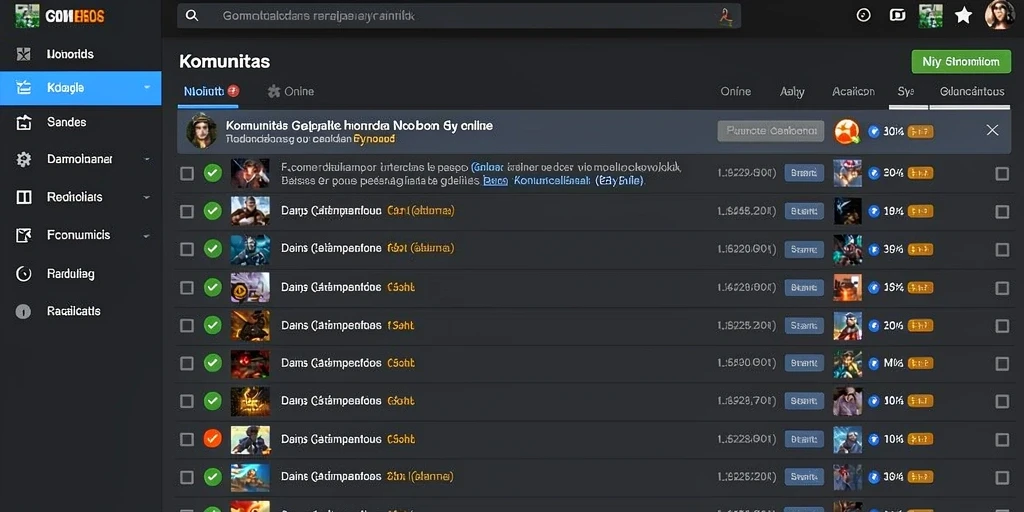Tick the left checkbox of the first list row

click(187, 173)
